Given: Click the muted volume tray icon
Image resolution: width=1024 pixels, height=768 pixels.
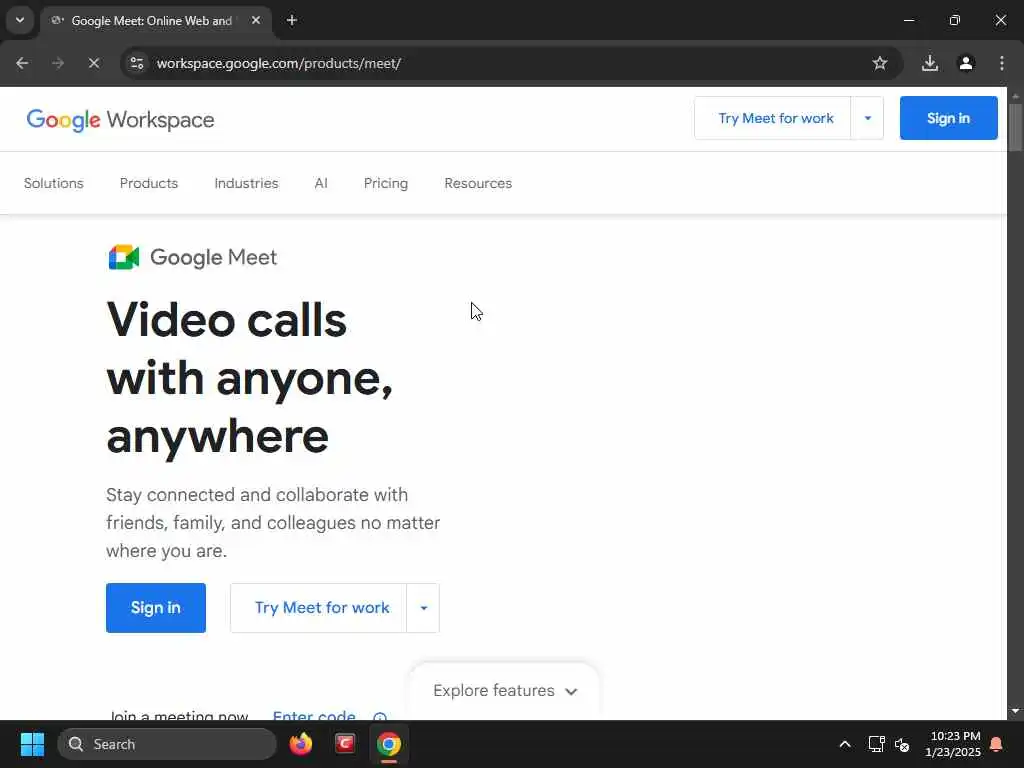Looking at the screenshot, I should click(x=902, y=744).
